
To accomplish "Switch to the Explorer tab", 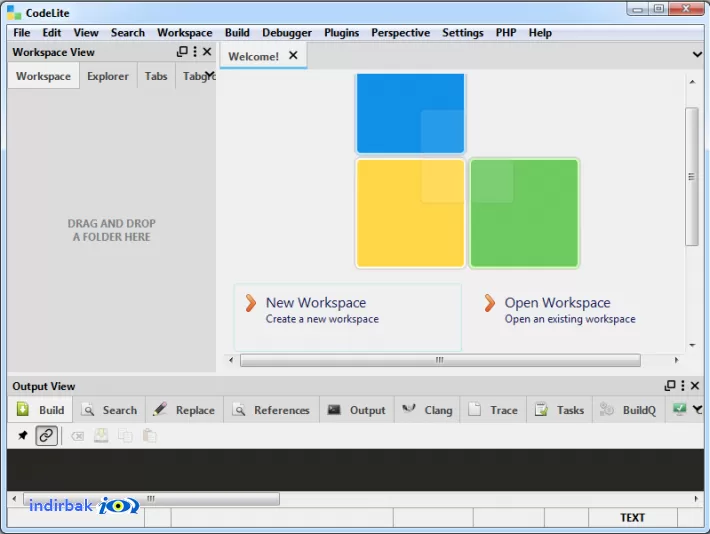I will click(x=108, y=76).
